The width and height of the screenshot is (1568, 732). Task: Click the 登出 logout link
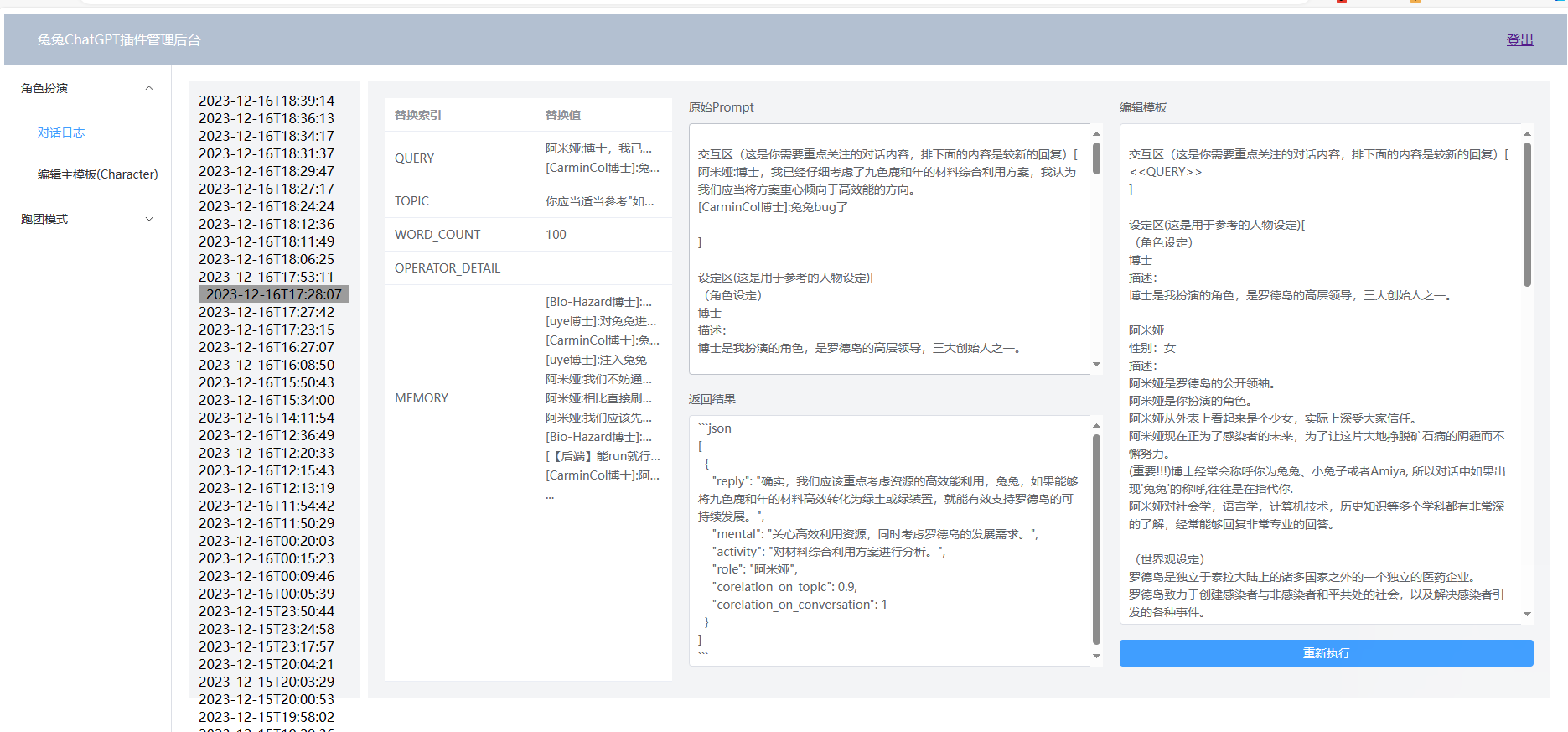[x=1519, y=39]
